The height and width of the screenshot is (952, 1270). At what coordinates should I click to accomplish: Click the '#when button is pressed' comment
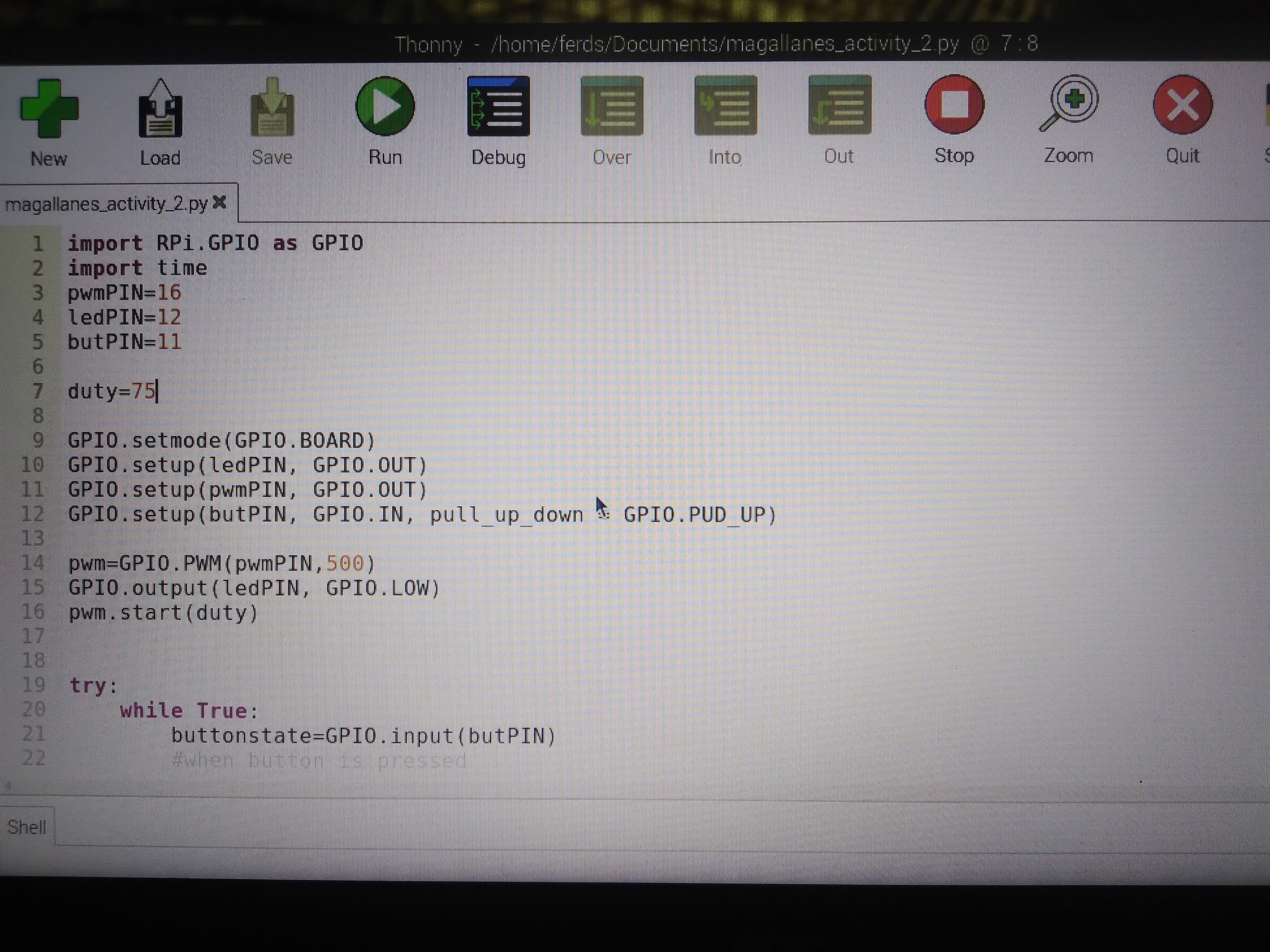pyautogui.click(x=319, y=761)
